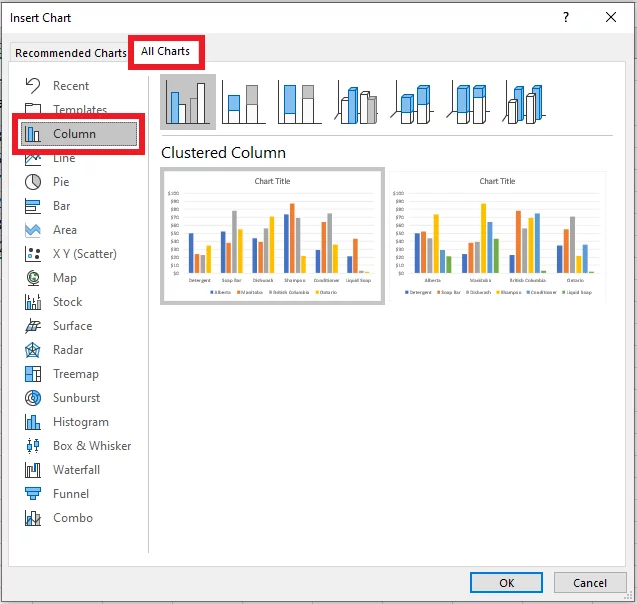
Task: Choose the Stacked Column subtype icon
Action: [244, 101]
